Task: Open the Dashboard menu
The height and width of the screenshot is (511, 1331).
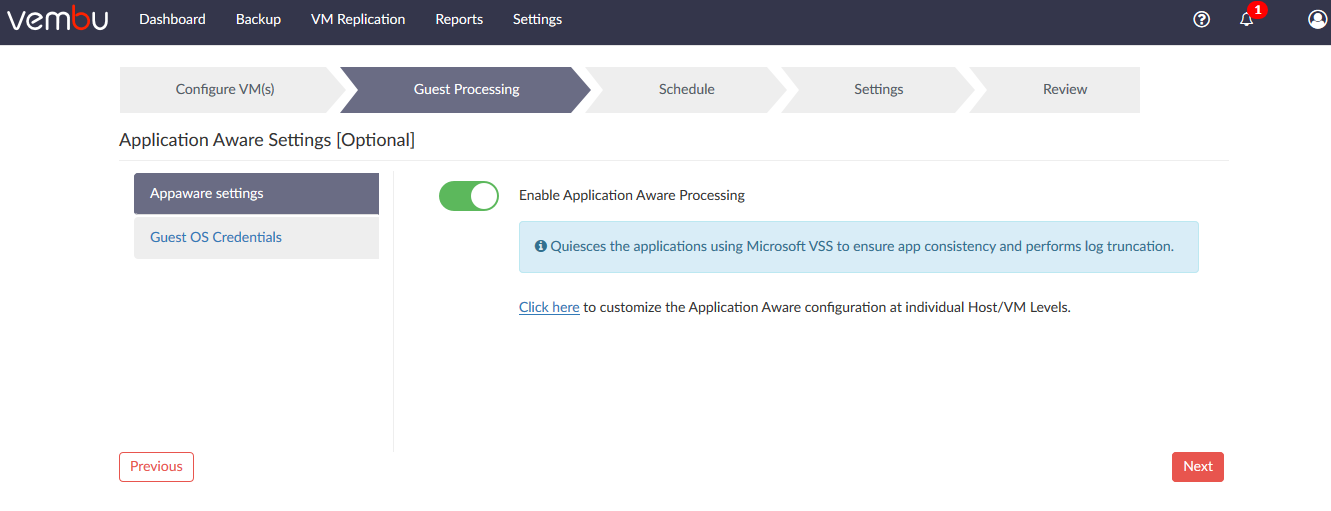Action: (x=172, y=19)
